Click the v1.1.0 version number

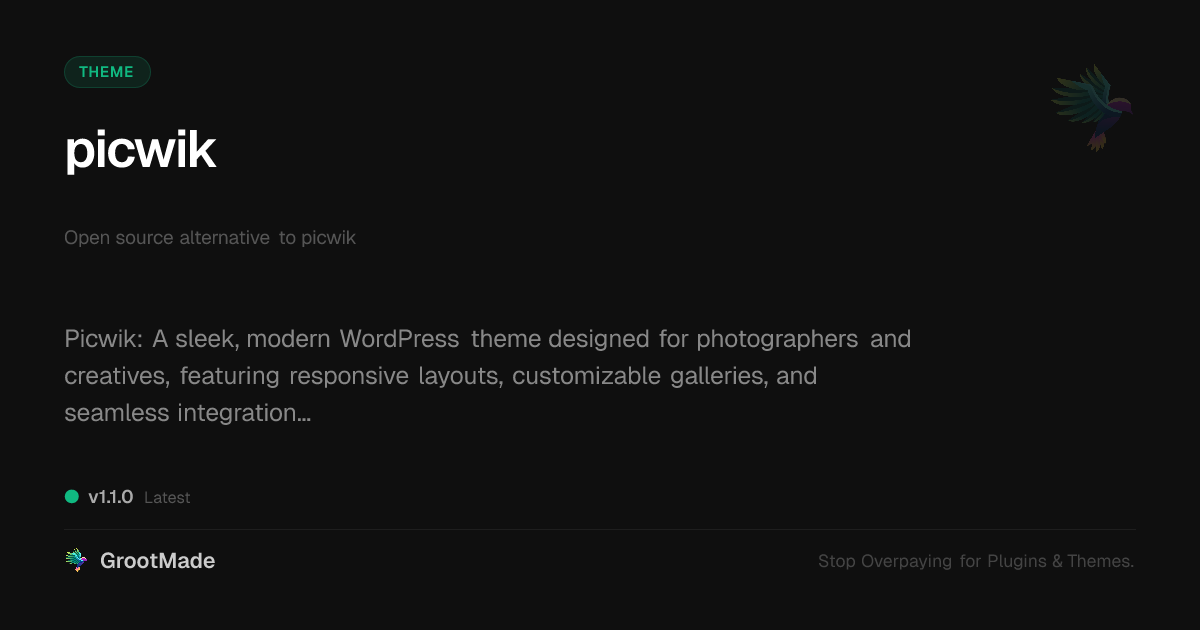click(x=110, y=497)
